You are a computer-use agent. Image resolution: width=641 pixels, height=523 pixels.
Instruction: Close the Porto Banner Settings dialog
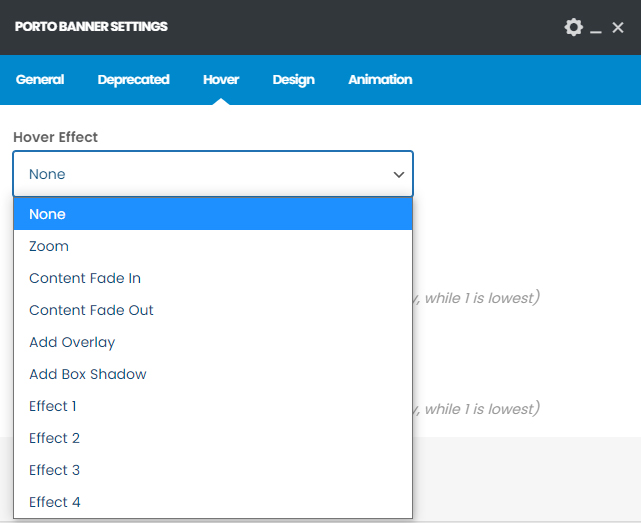tap(618, 28)
